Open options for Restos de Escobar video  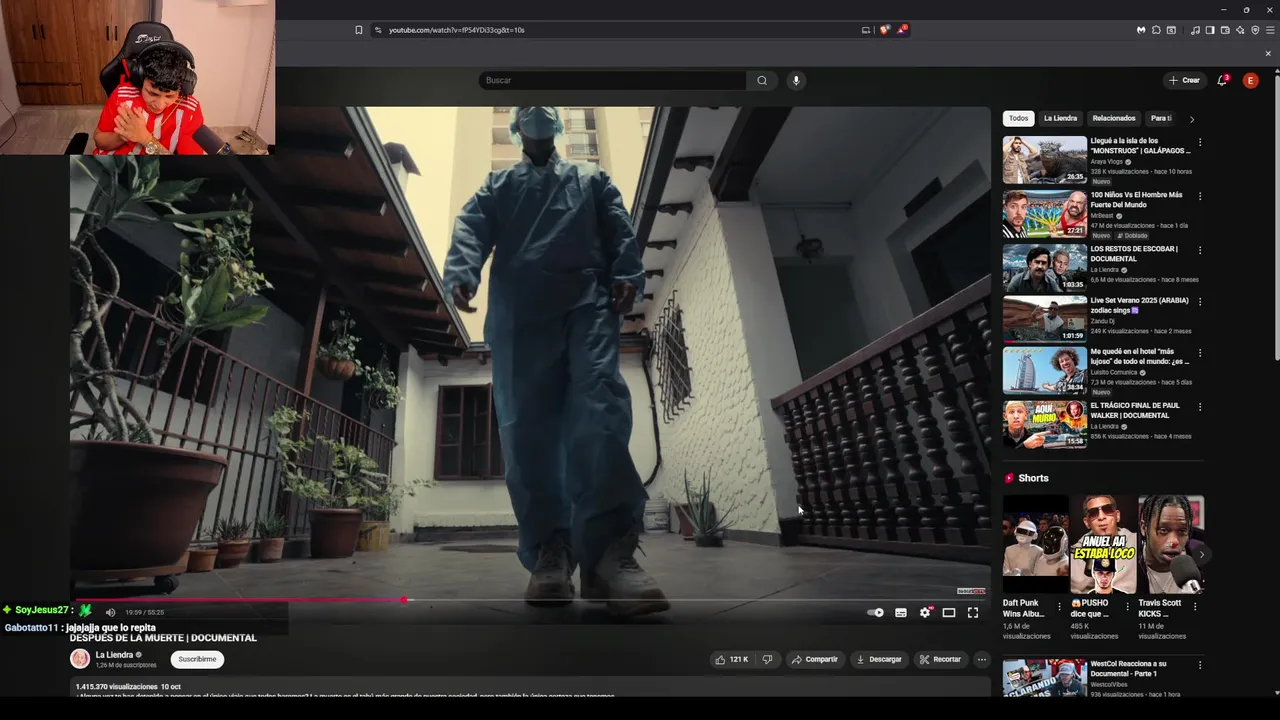click(x=1200, y=250)
